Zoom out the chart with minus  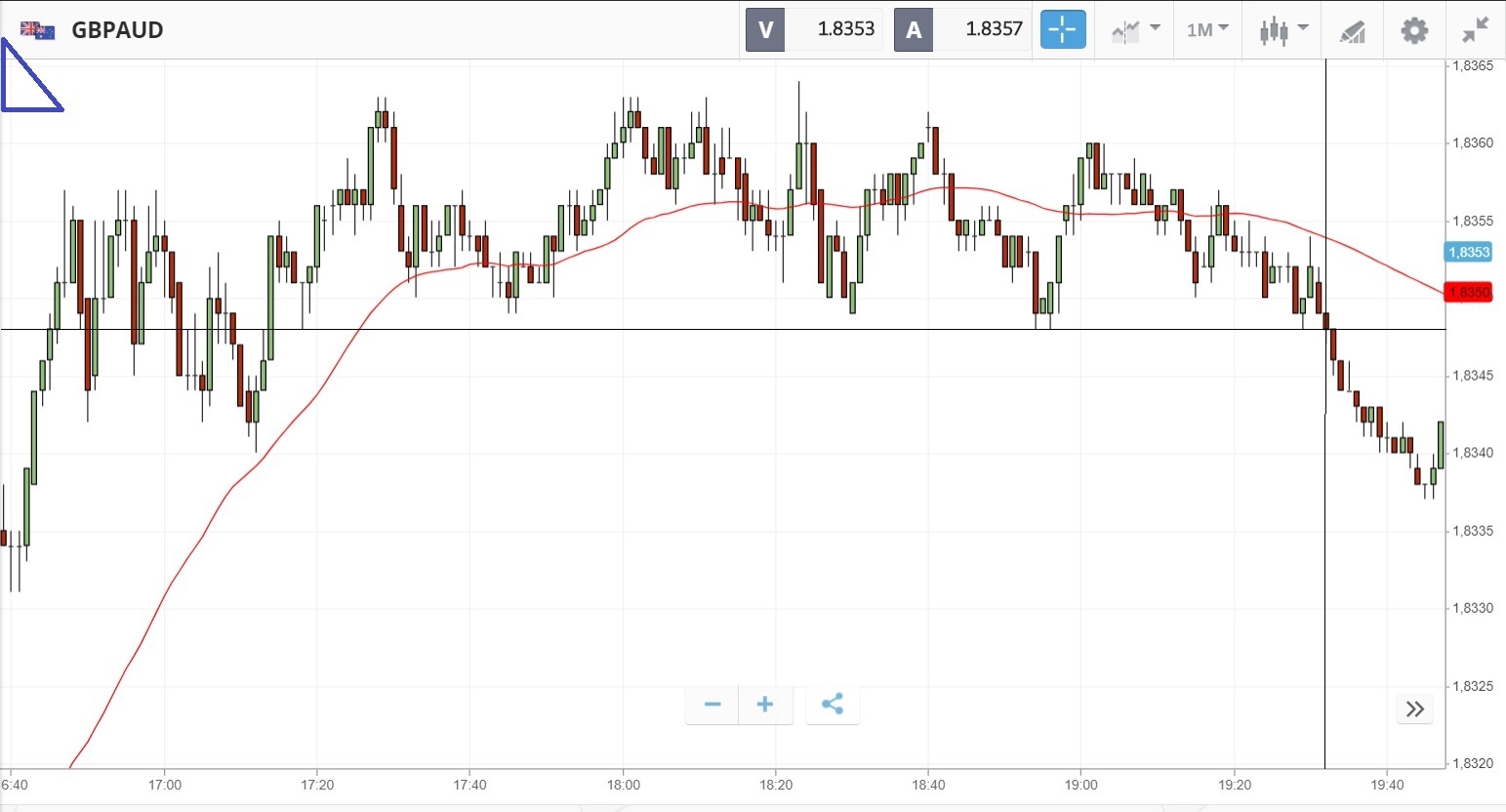click(x=712, y=705)
